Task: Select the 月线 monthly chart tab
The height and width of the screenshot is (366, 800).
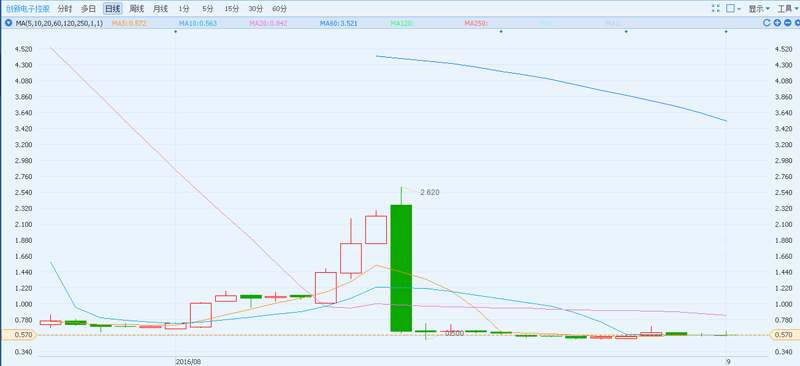Action: 160,9
